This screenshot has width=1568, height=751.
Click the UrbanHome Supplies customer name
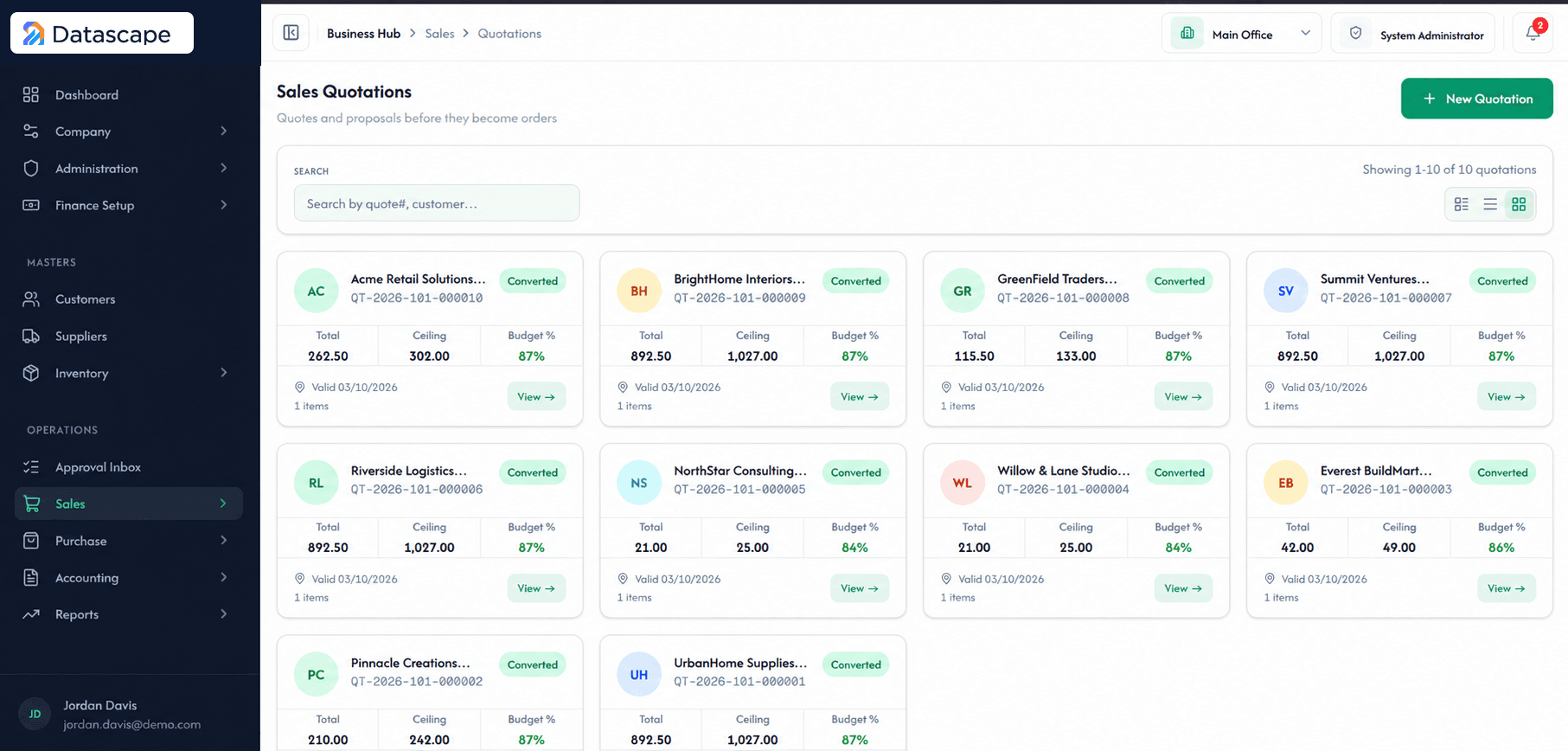click(740, 663)
